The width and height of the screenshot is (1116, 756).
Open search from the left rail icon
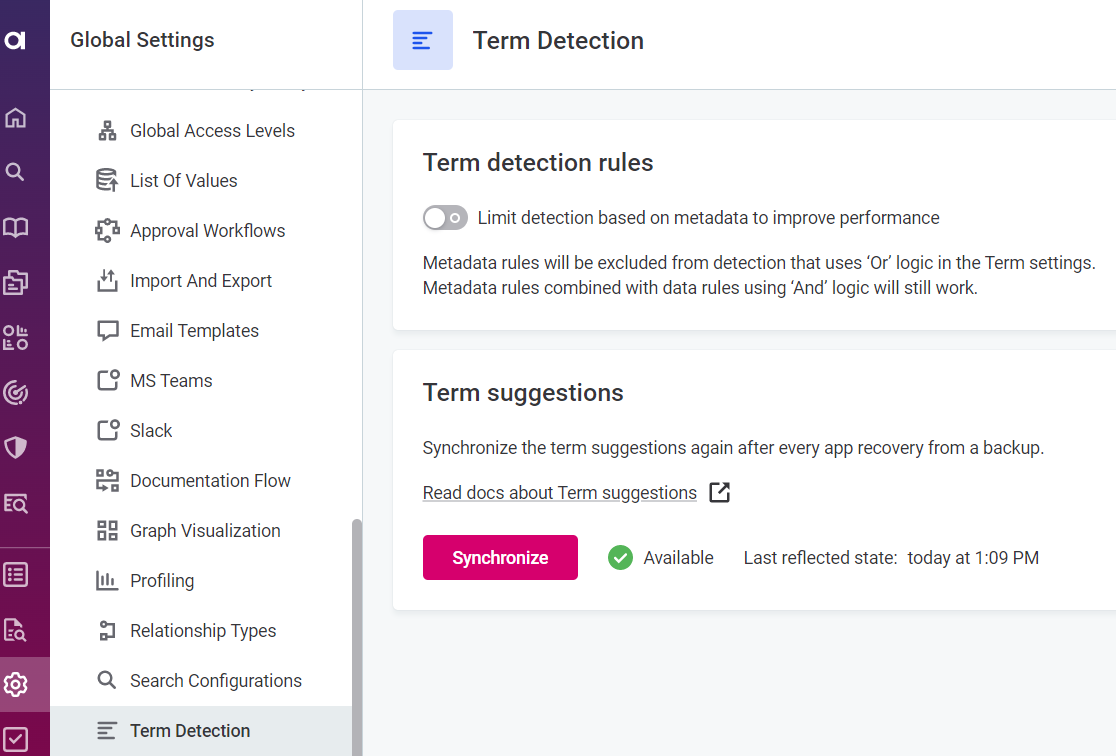click(x=15, y=172)
